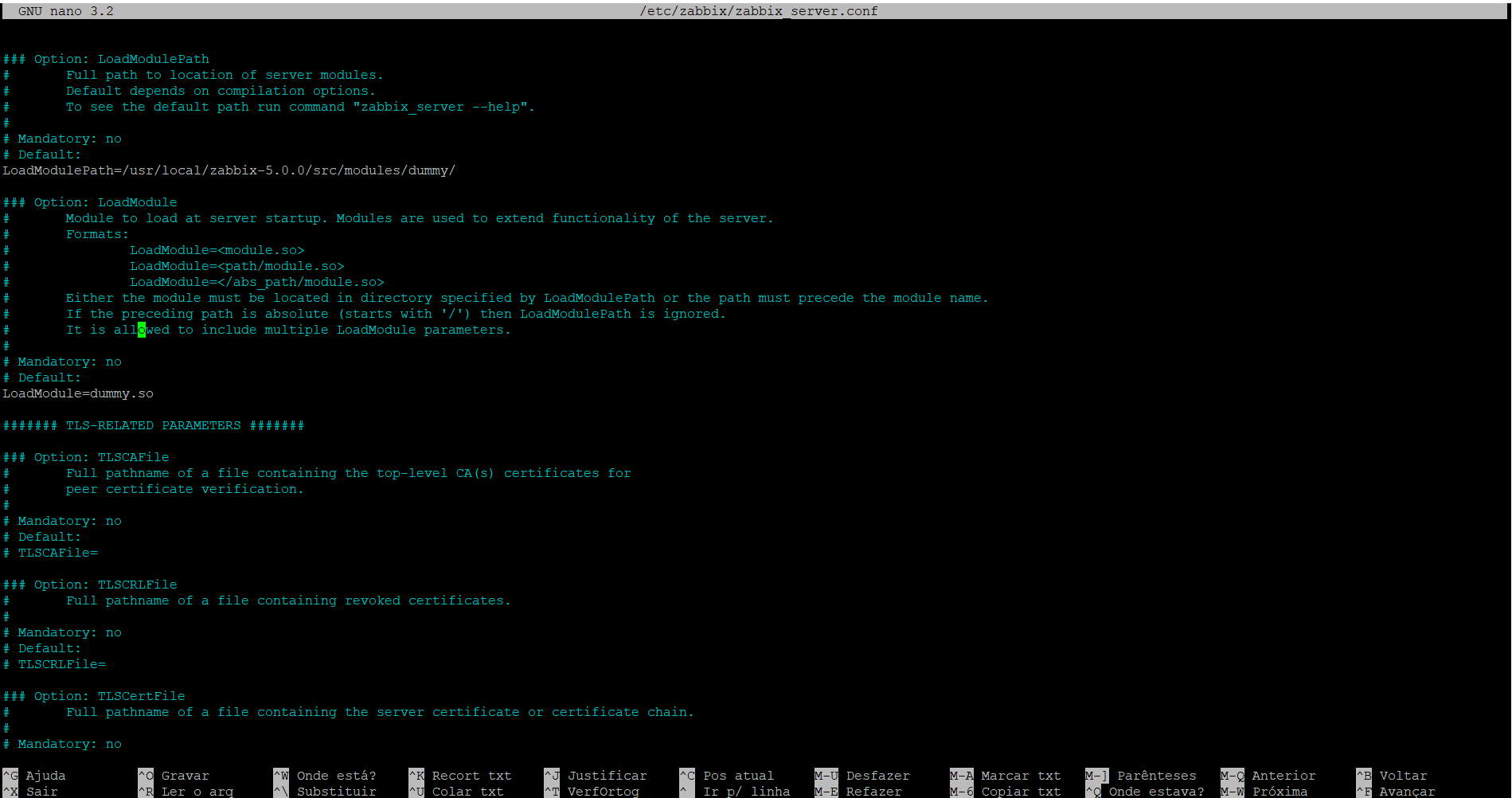Click 'Full path to location of server modules.'

click(x=225, y=75)
